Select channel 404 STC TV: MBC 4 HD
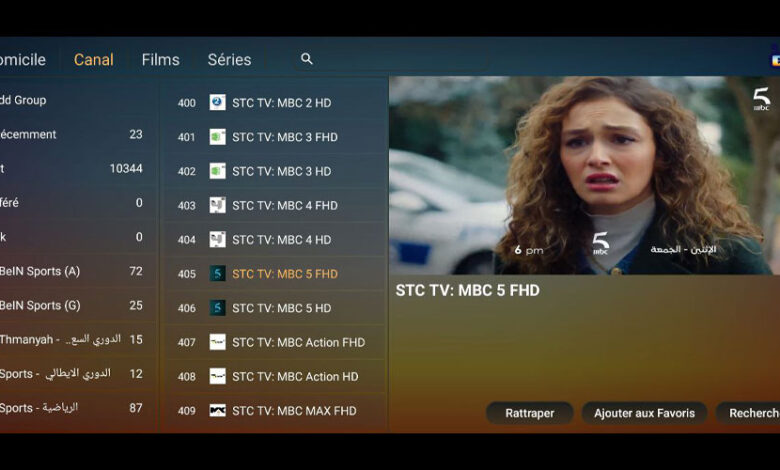This screenshot has width=780, height=470. (x=280, y=240)
